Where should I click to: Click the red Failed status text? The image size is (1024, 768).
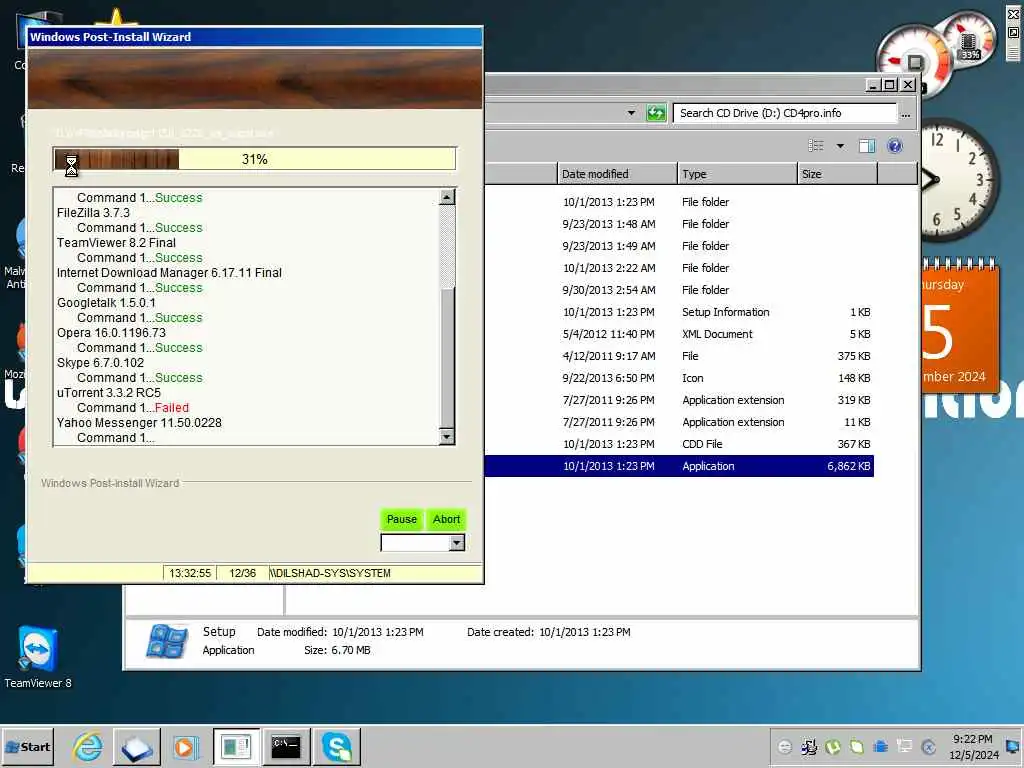click(172, 408)
